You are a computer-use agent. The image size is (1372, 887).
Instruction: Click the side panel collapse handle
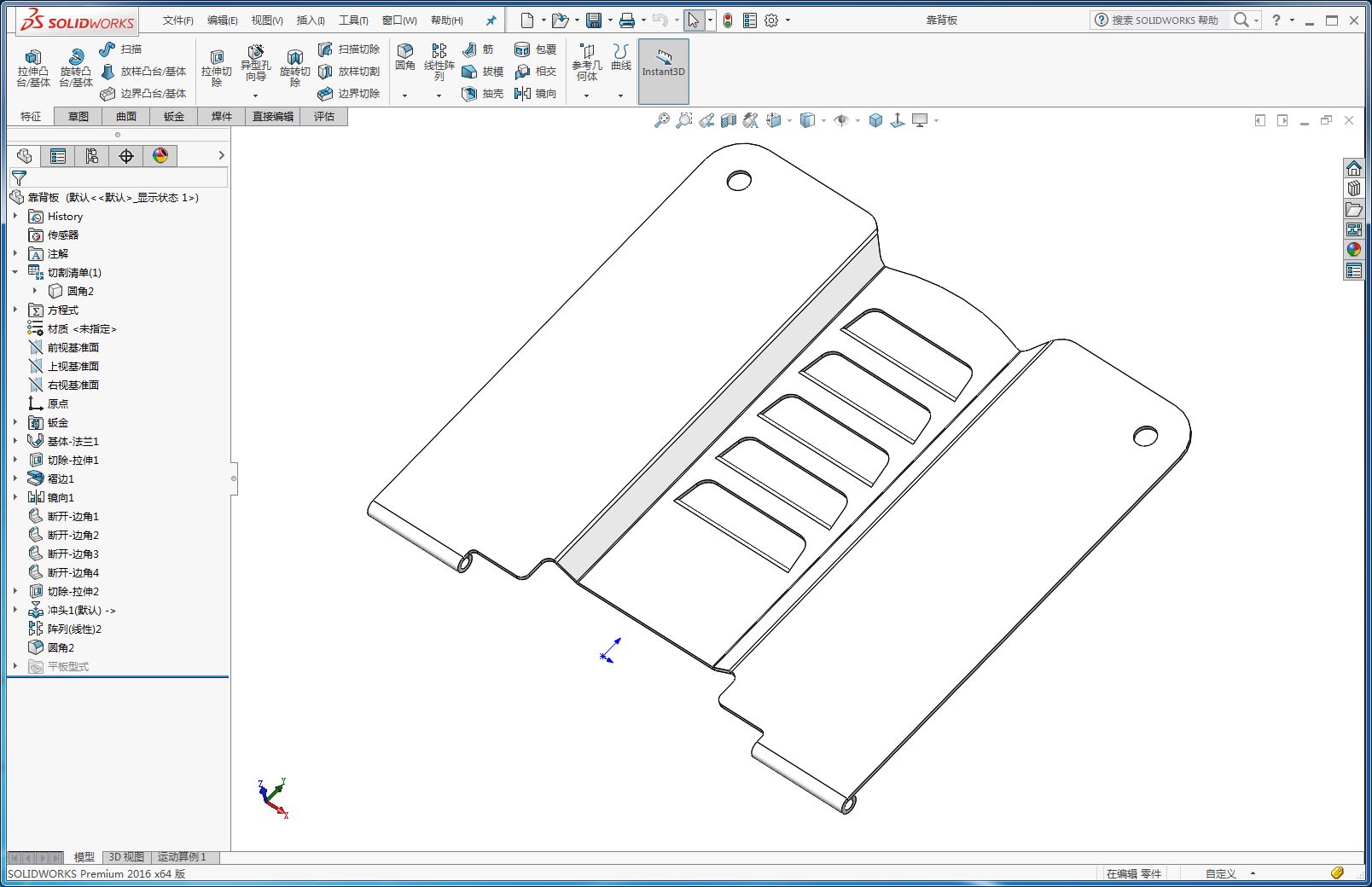[x=234, y=478]
